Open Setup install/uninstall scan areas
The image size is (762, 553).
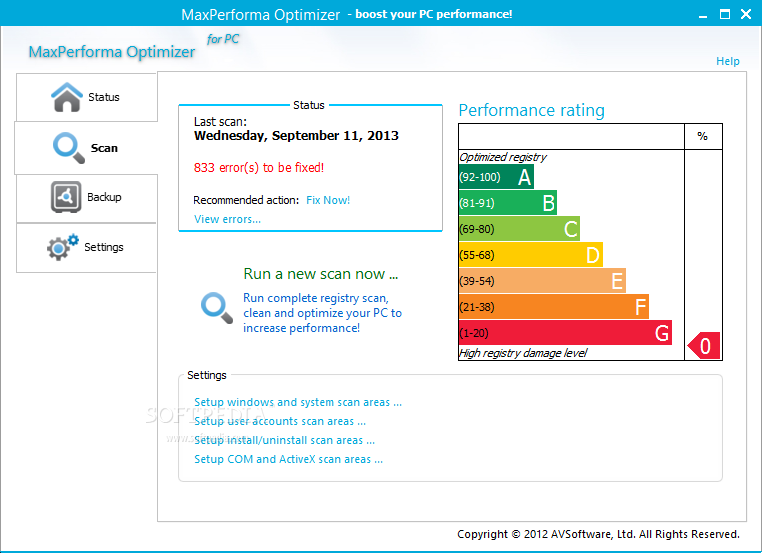[284, 440]
